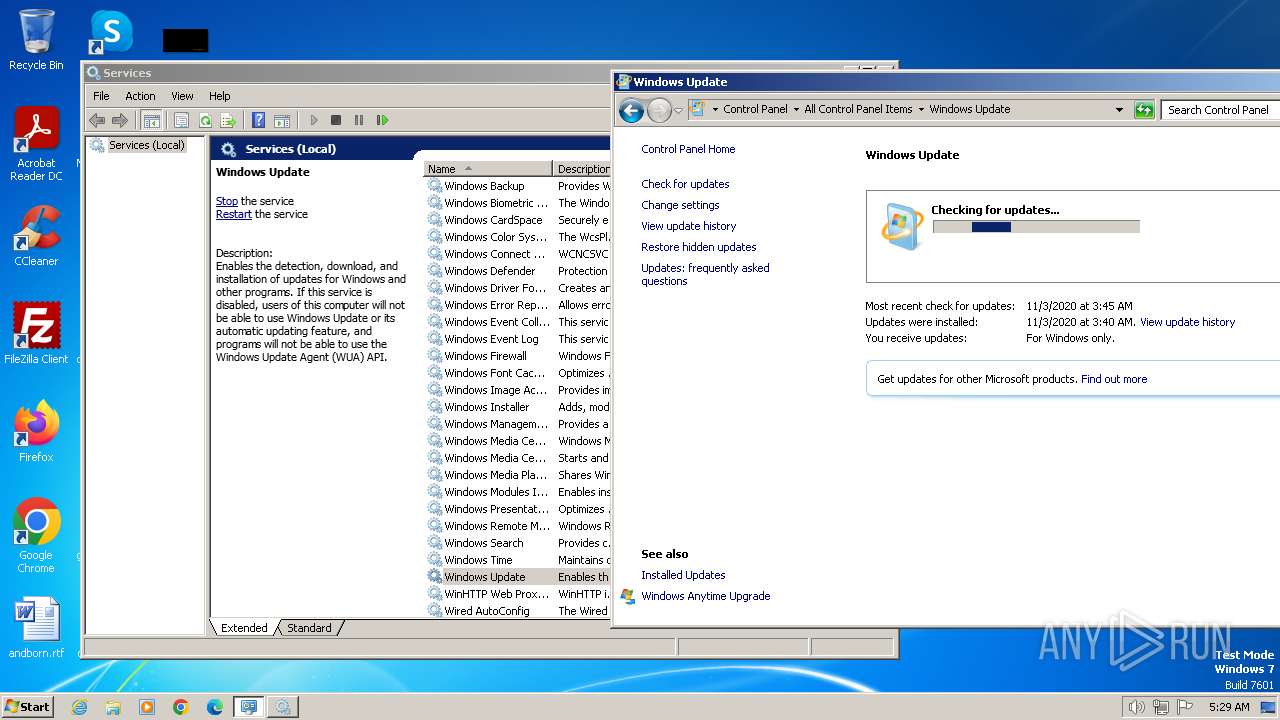1280x720 pixels.
Task: Toggle Show/Hide Action Pane in Services toolbar
Action: [x=282, y=120]
